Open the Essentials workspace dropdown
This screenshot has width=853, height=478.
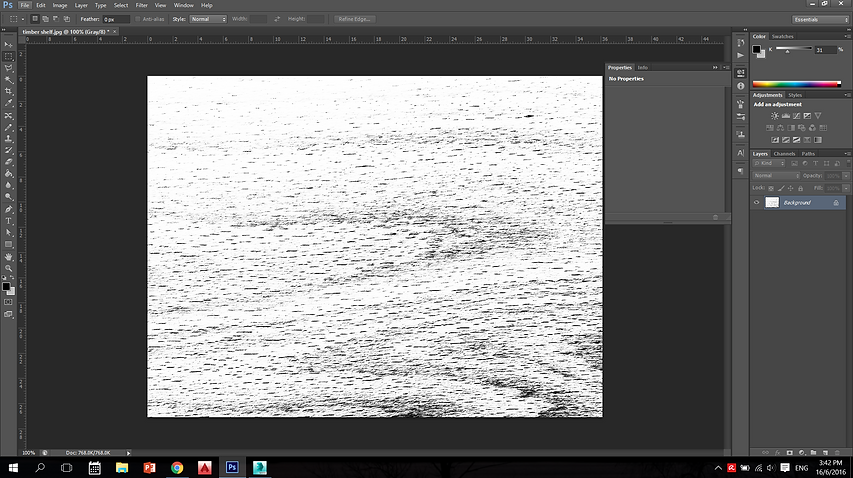[x=820, y=20]
